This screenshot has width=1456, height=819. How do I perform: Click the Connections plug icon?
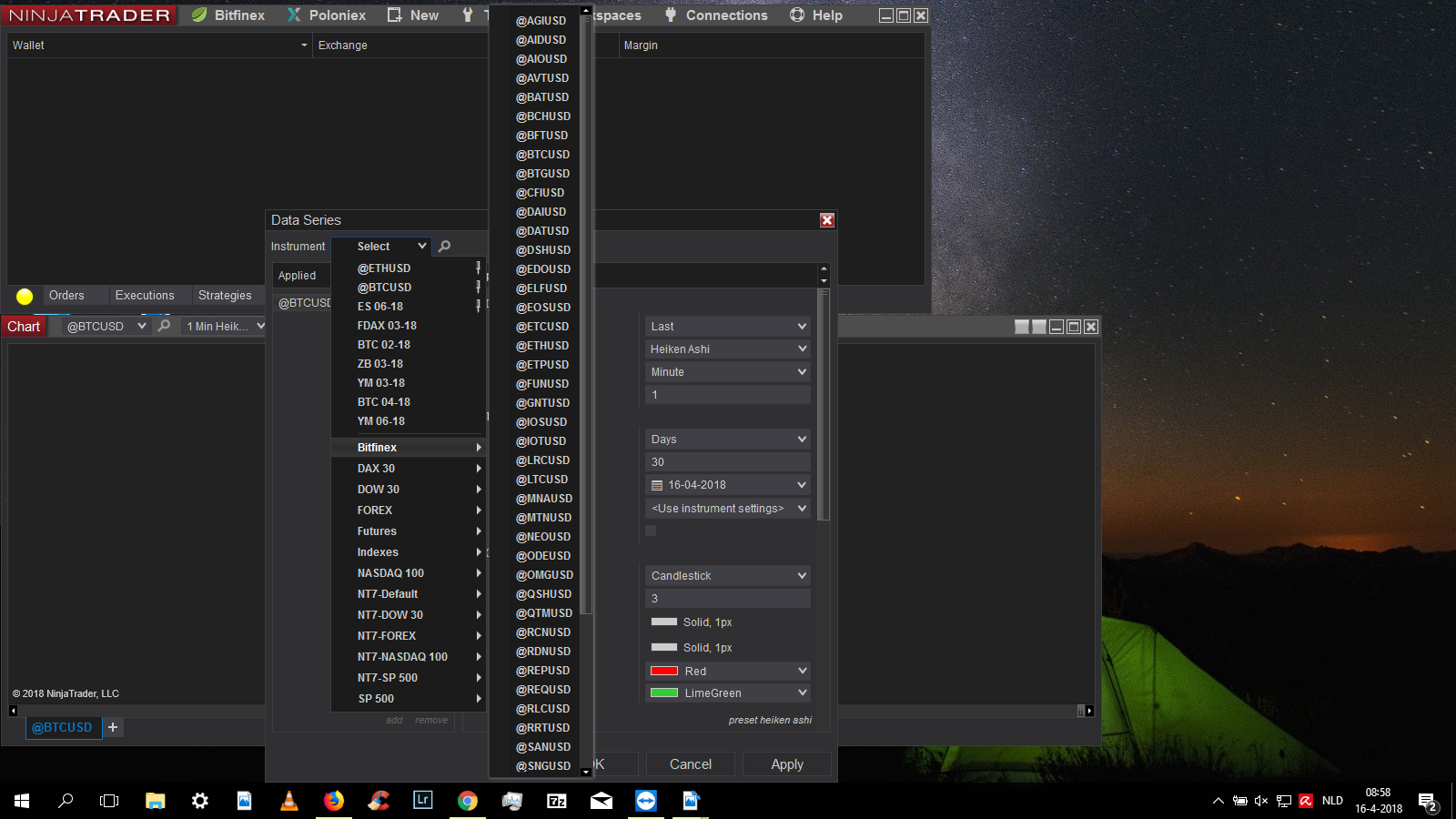pyautogui.click(x=671, y=15)
